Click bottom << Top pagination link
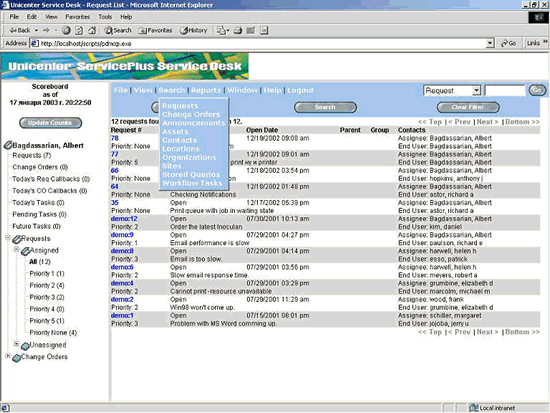550x413 pixels. tap(430, 332)
